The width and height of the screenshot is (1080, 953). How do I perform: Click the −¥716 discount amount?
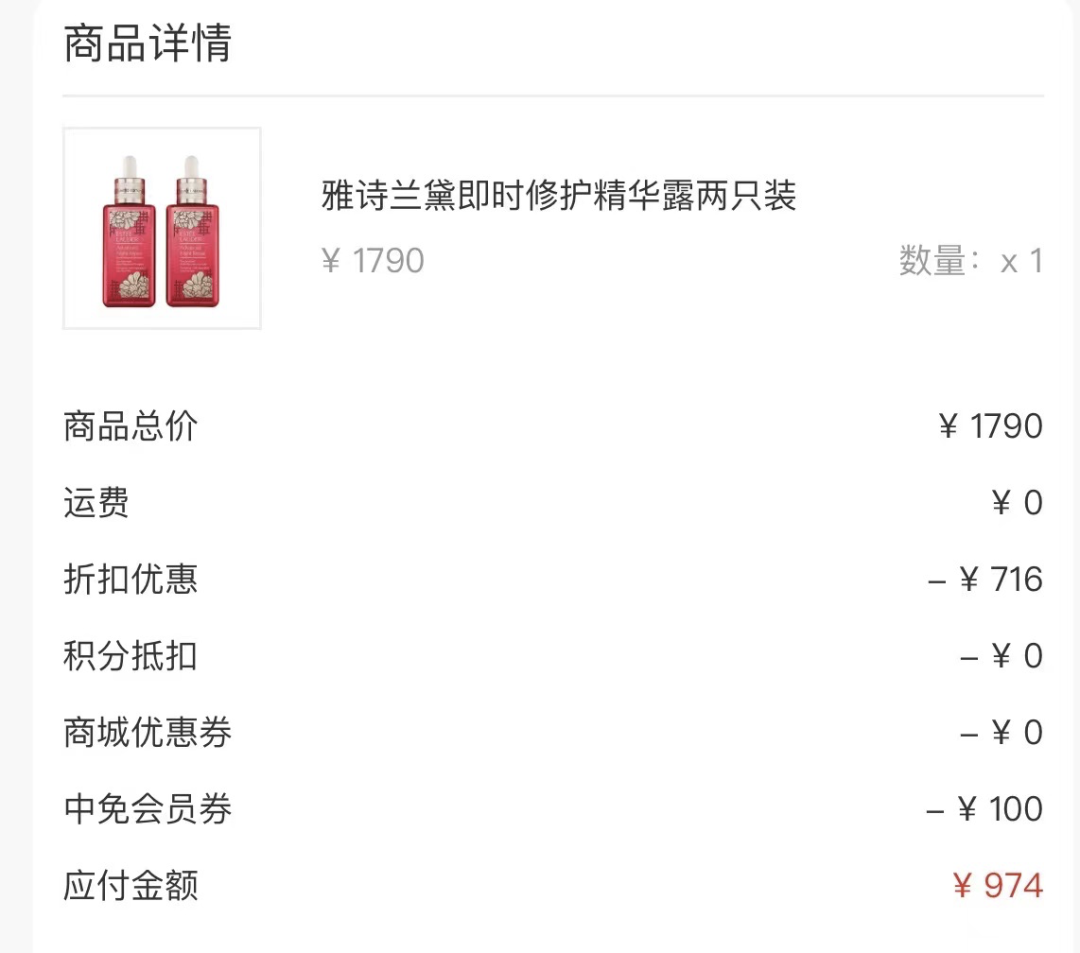click(x=985, y=579)
